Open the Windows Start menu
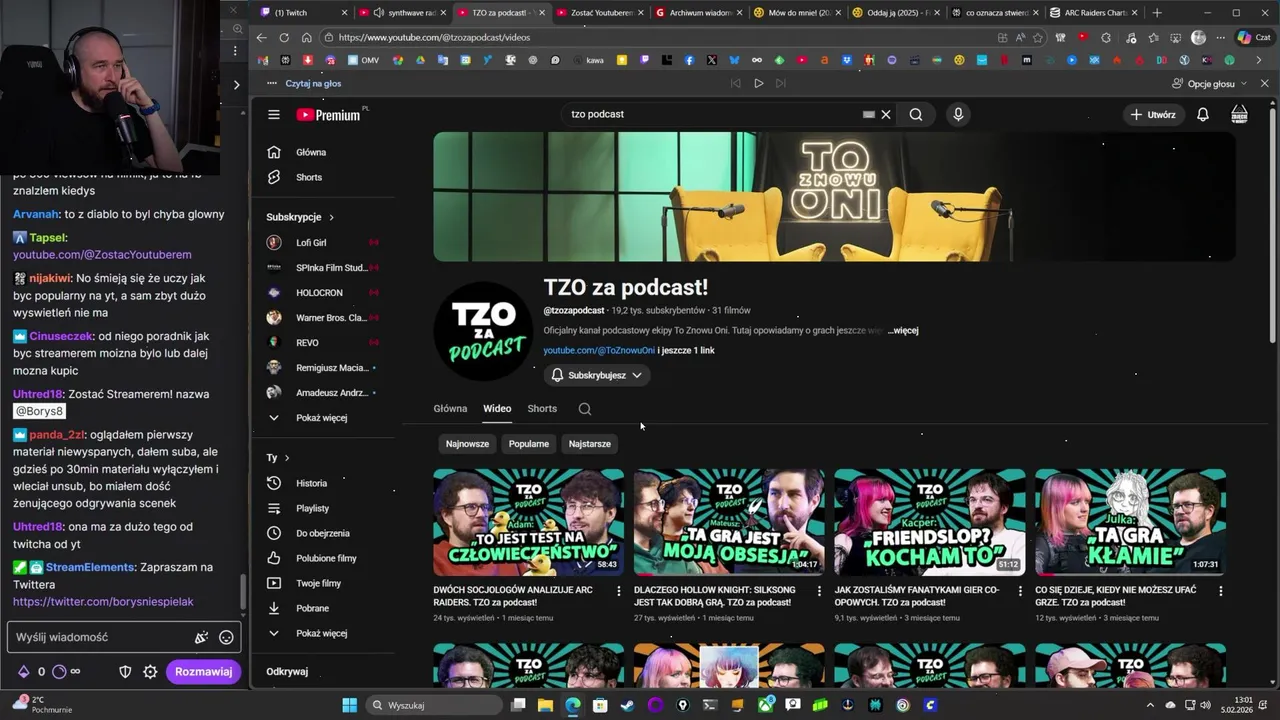 tap(349, 705)
